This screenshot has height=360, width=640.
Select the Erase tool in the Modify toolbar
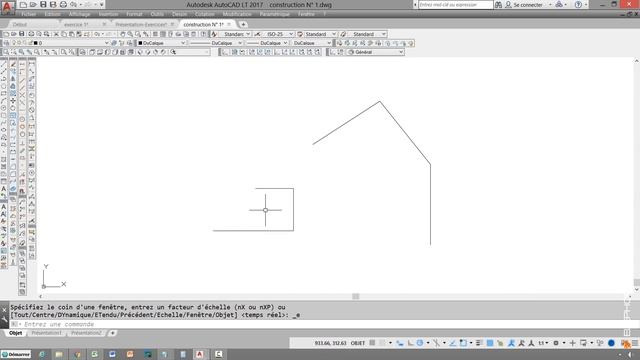(x=13, y=64)
